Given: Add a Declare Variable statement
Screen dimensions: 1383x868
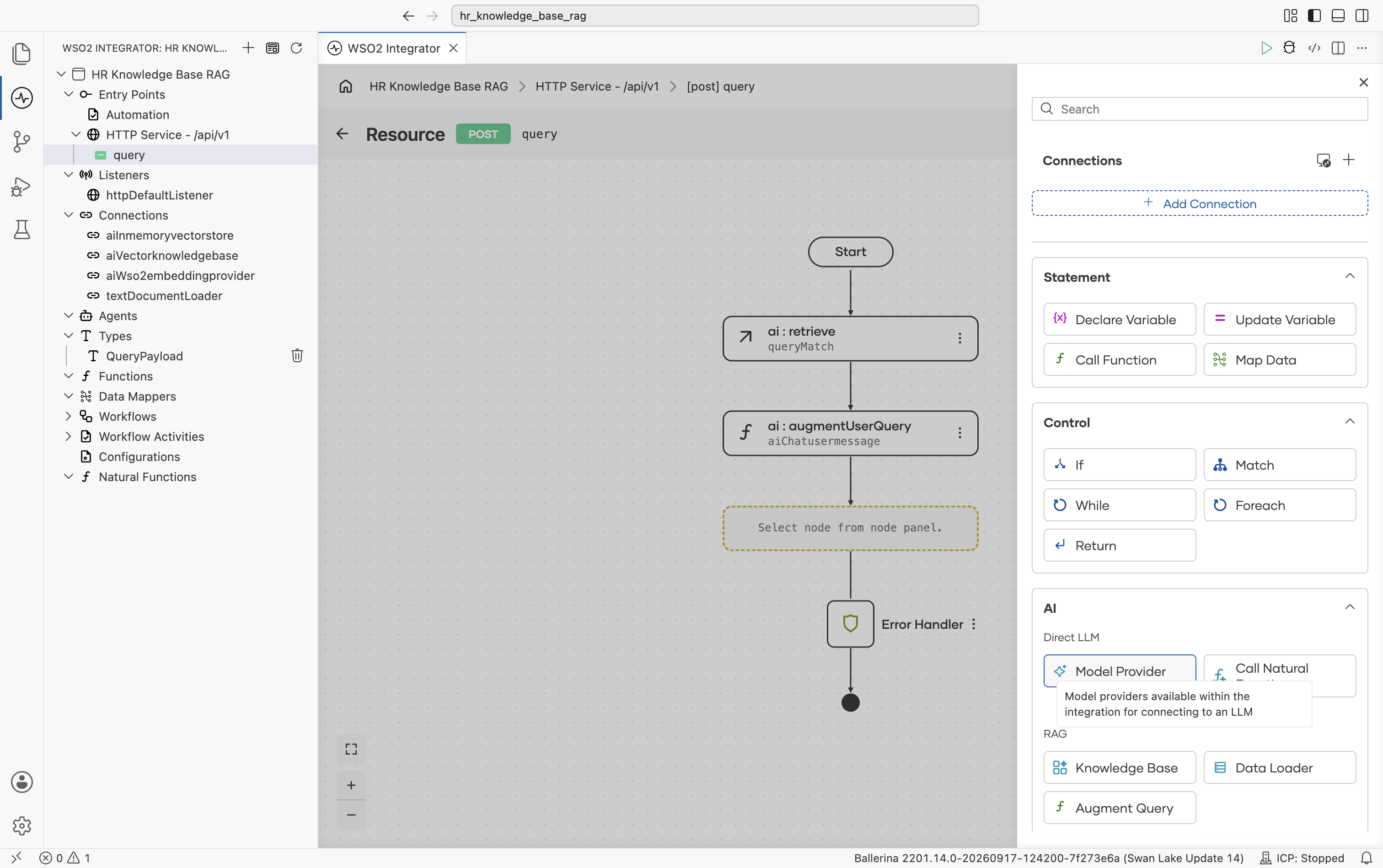Looking at the screenshot, I should tap(1120, 319).
